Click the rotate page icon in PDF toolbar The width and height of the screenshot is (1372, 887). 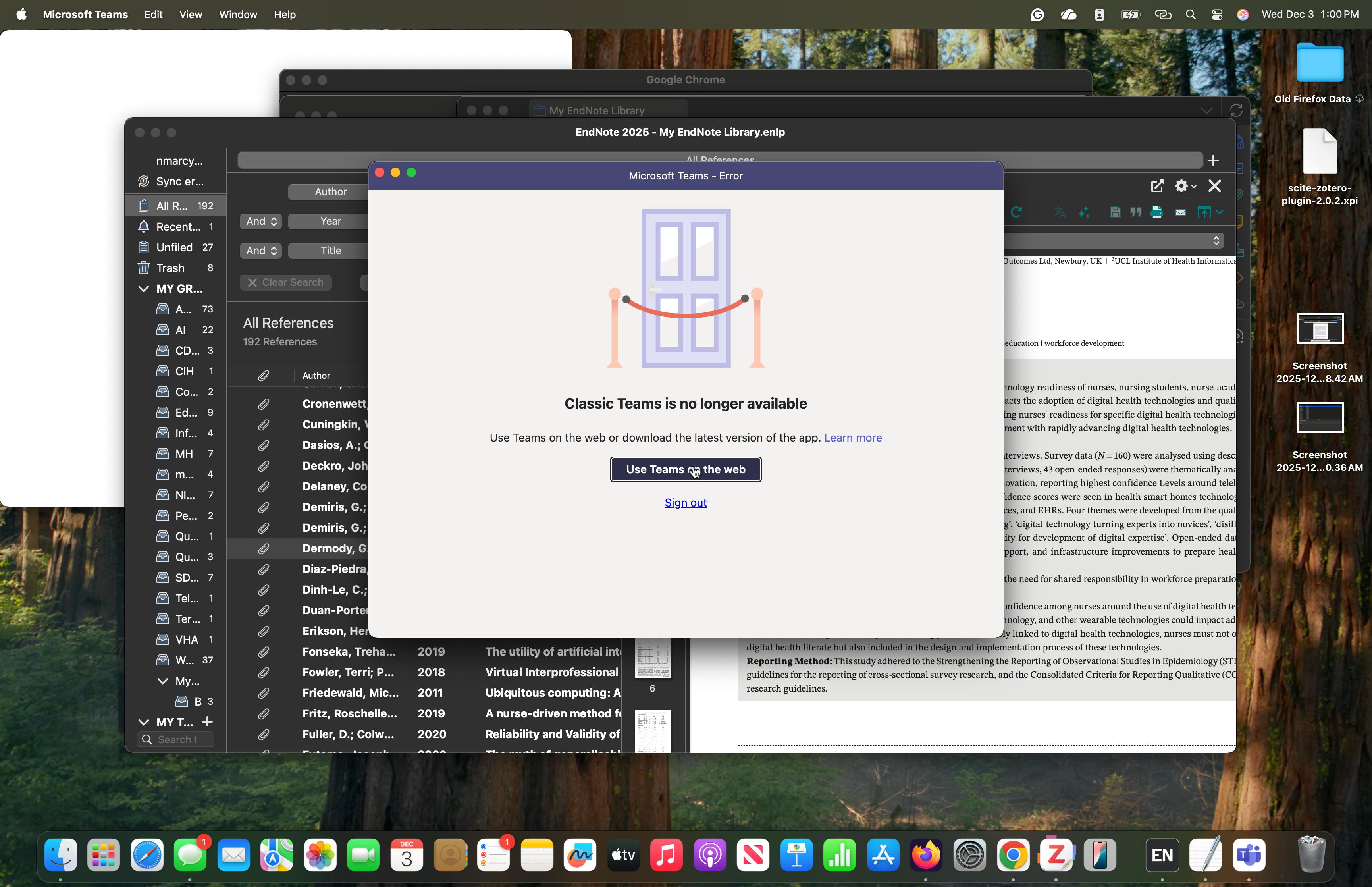(1016, 212)
